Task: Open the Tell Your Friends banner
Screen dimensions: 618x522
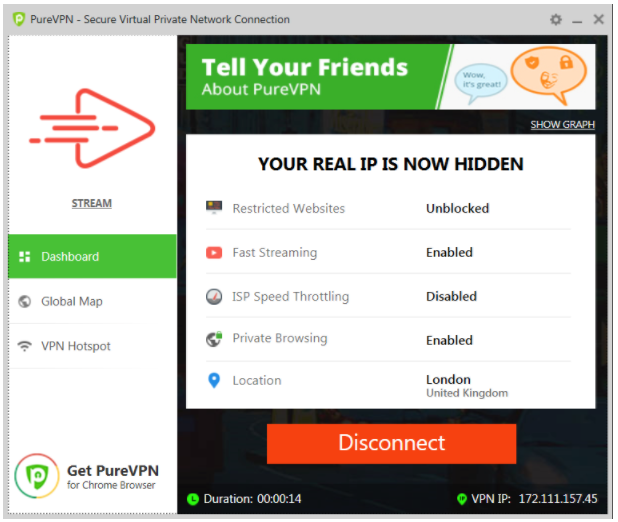Action: tap(391, 77)
